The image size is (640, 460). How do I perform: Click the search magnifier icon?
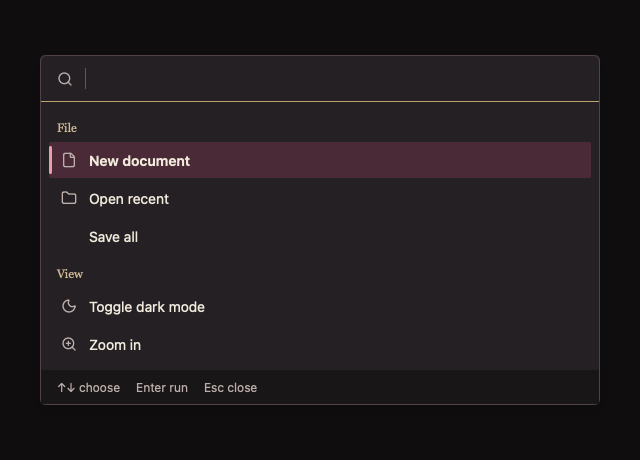pyautogui.click(x=65, y=79)
